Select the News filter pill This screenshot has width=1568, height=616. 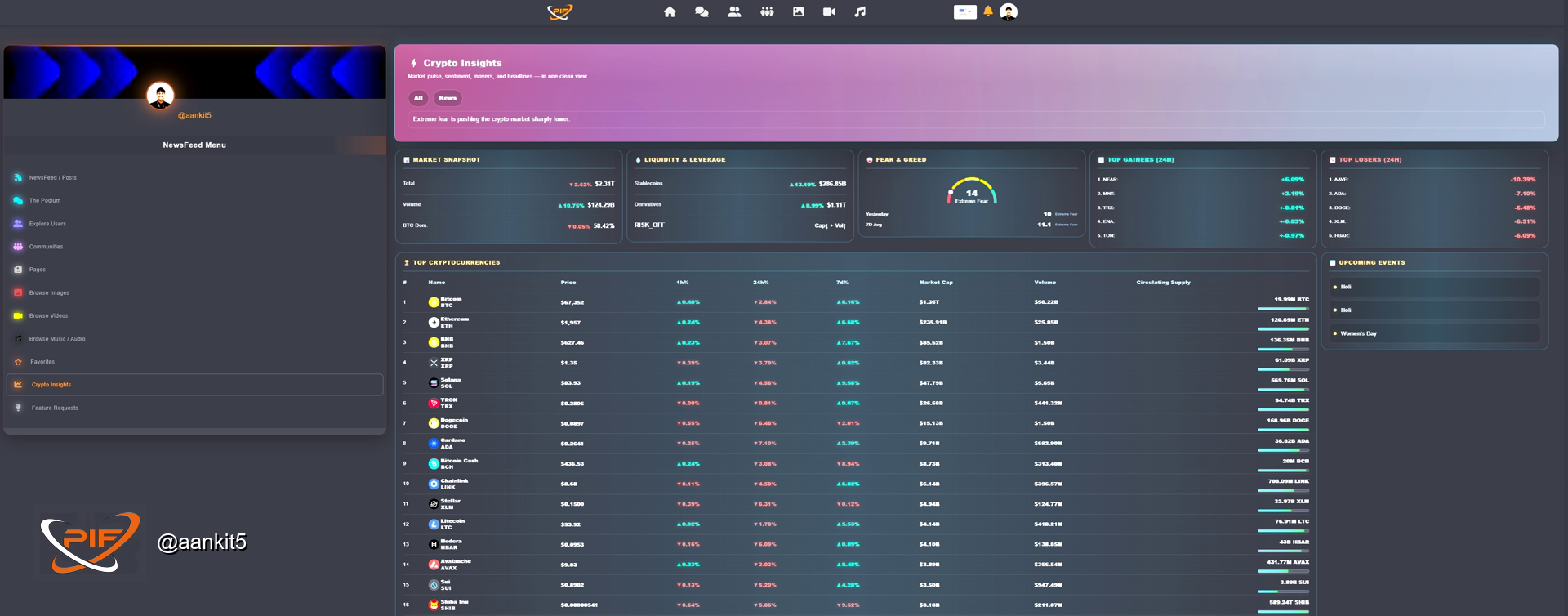coord(448,98)
